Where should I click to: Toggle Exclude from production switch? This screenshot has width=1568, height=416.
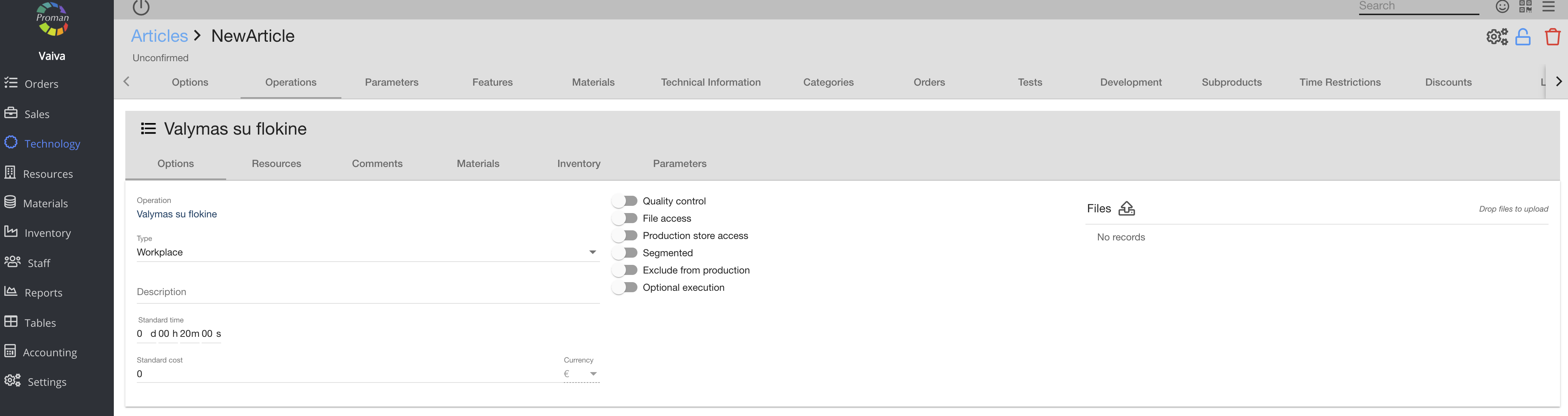coord(625,270)
